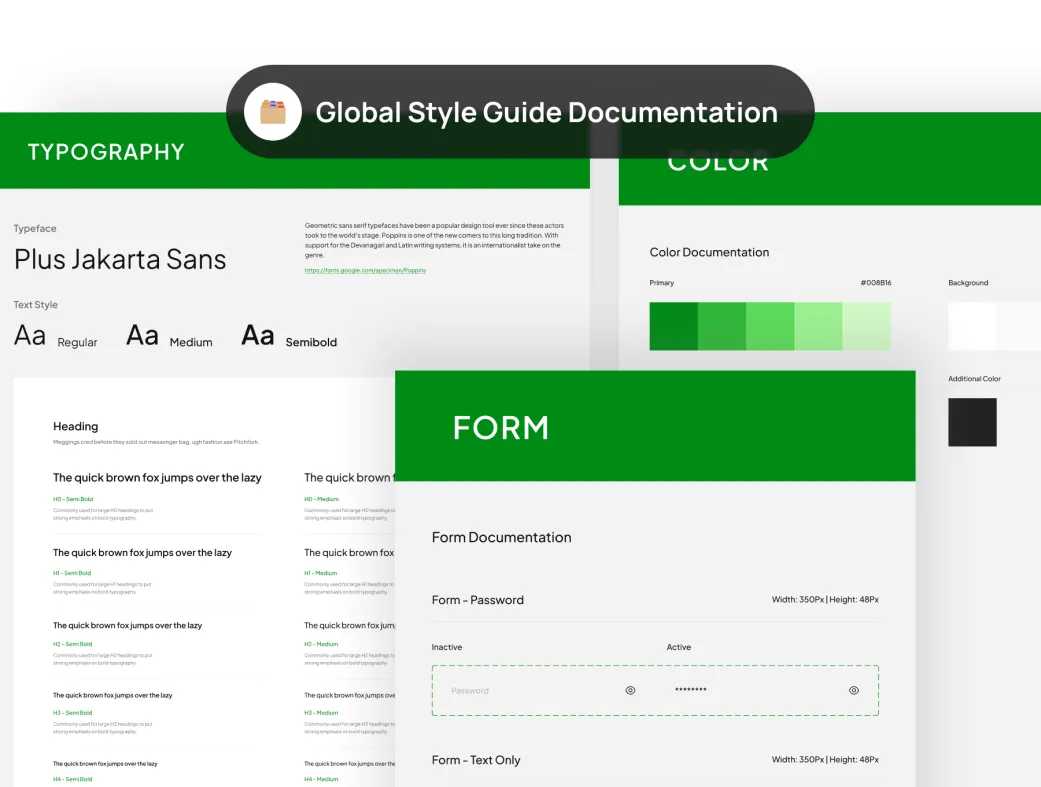This screenshot has width=1041, height=787.
Task: Open the Poppins Google Fonts link
Action: coord(365,270)
